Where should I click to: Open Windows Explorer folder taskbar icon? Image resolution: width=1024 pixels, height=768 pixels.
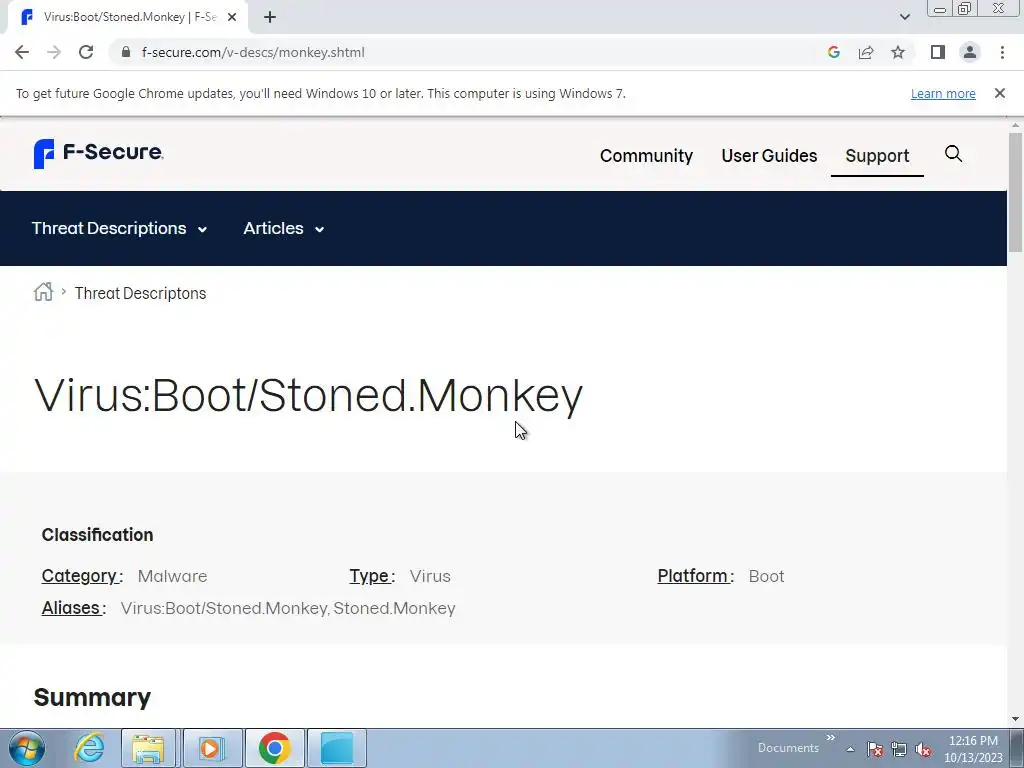coord(149,748)
